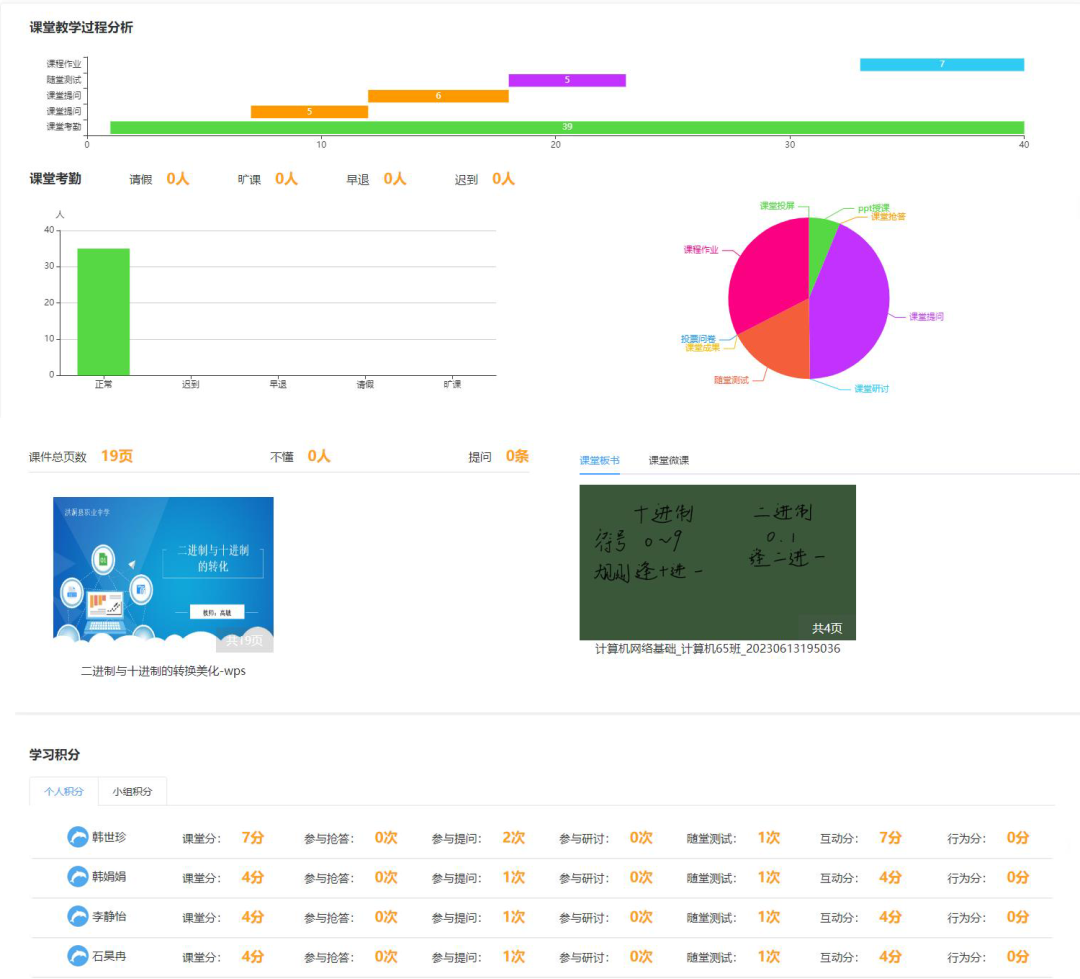Click the blue 课程作业 timeline bar labeled 7

coord(941,64)
